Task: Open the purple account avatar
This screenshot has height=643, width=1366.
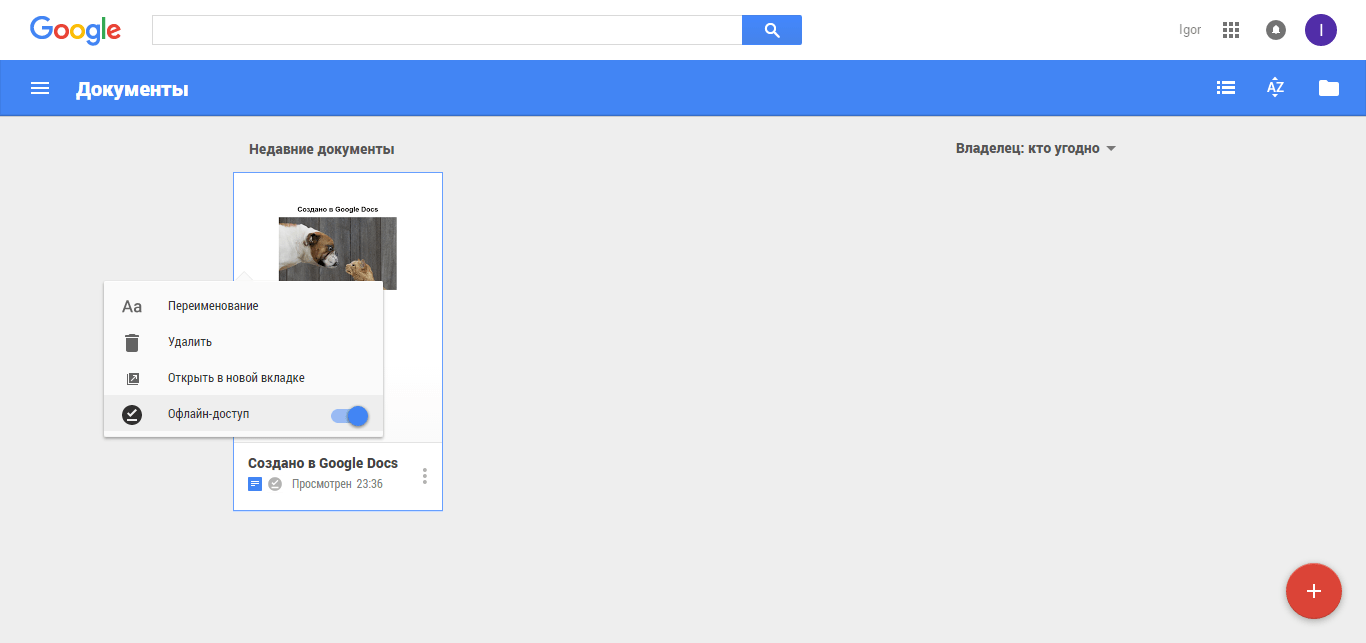Action: point(1320,30)
